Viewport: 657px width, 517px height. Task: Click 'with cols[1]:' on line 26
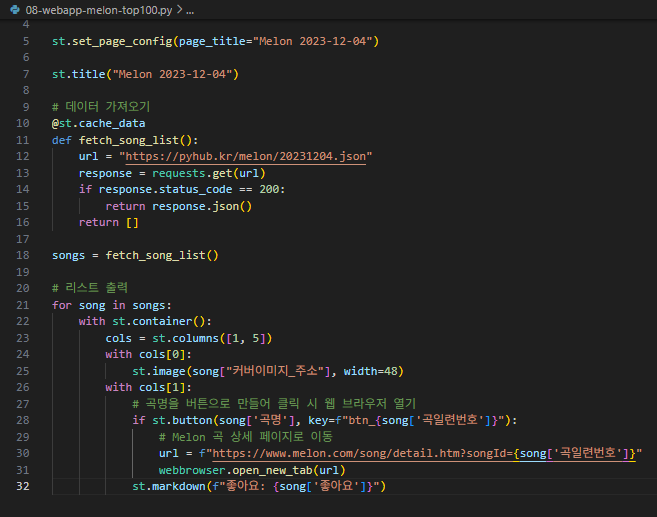pyautogui.click(x=149, y=388)
